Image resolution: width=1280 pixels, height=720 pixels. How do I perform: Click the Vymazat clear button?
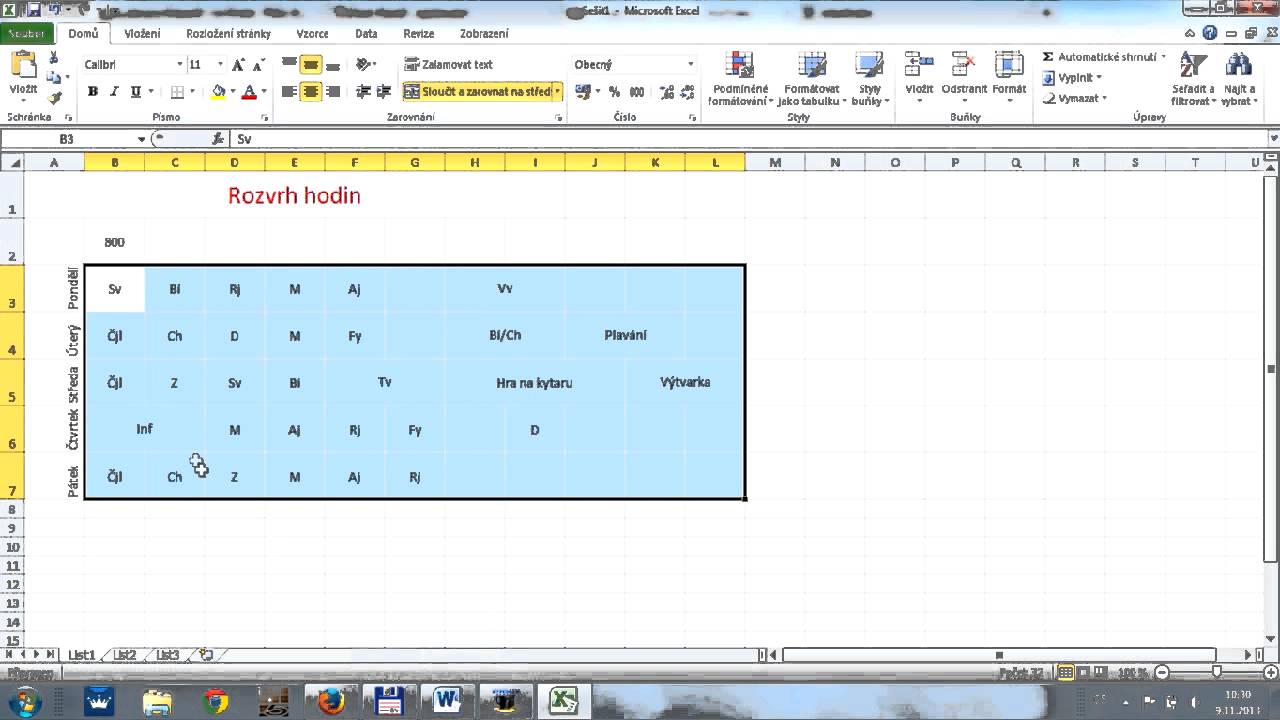click(1075, 98)
